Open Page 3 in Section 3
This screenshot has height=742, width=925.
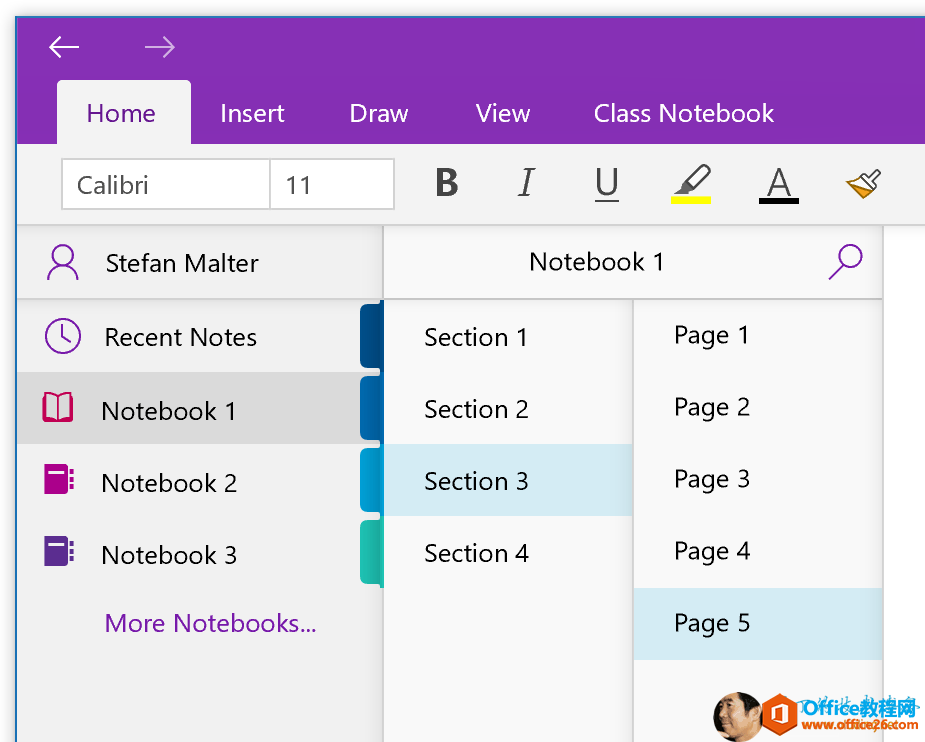[712, 479]
